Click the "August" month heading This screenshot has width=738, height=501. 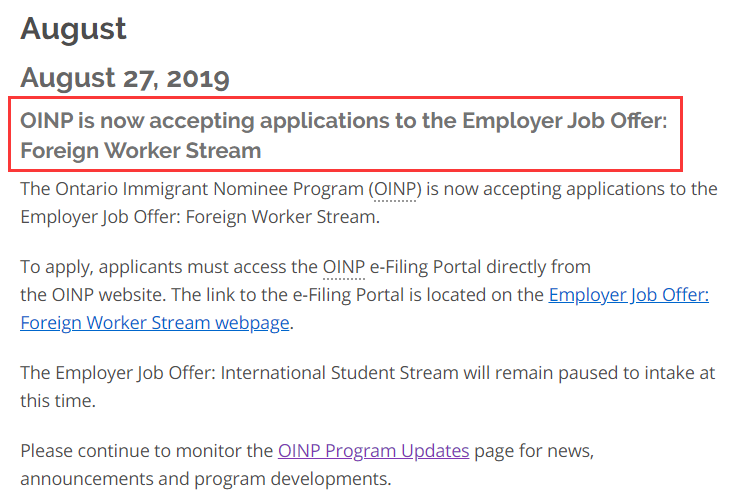74,28
